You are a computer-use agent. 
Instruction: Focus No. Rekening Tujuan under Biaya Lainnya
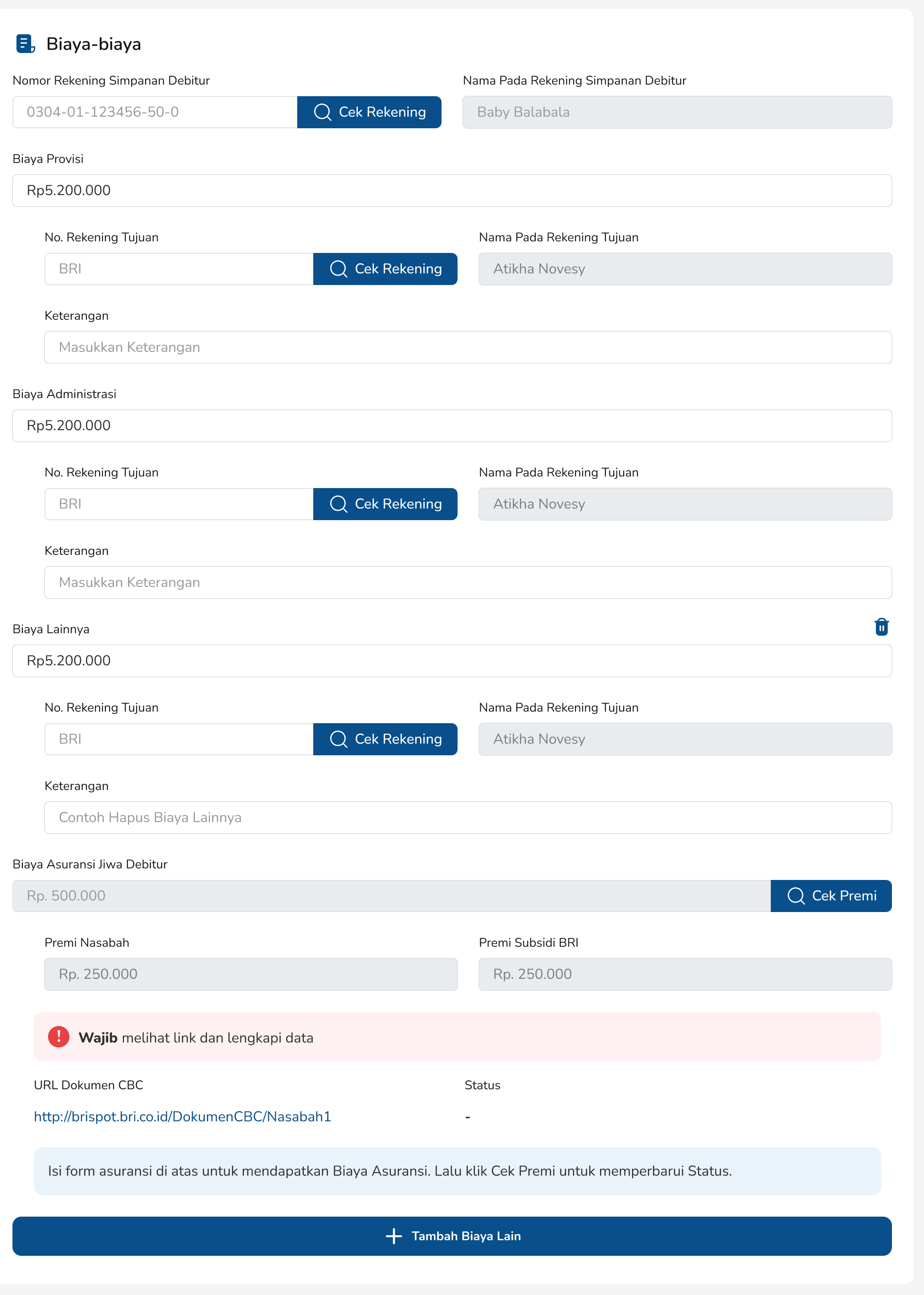[x=178, y=739]
